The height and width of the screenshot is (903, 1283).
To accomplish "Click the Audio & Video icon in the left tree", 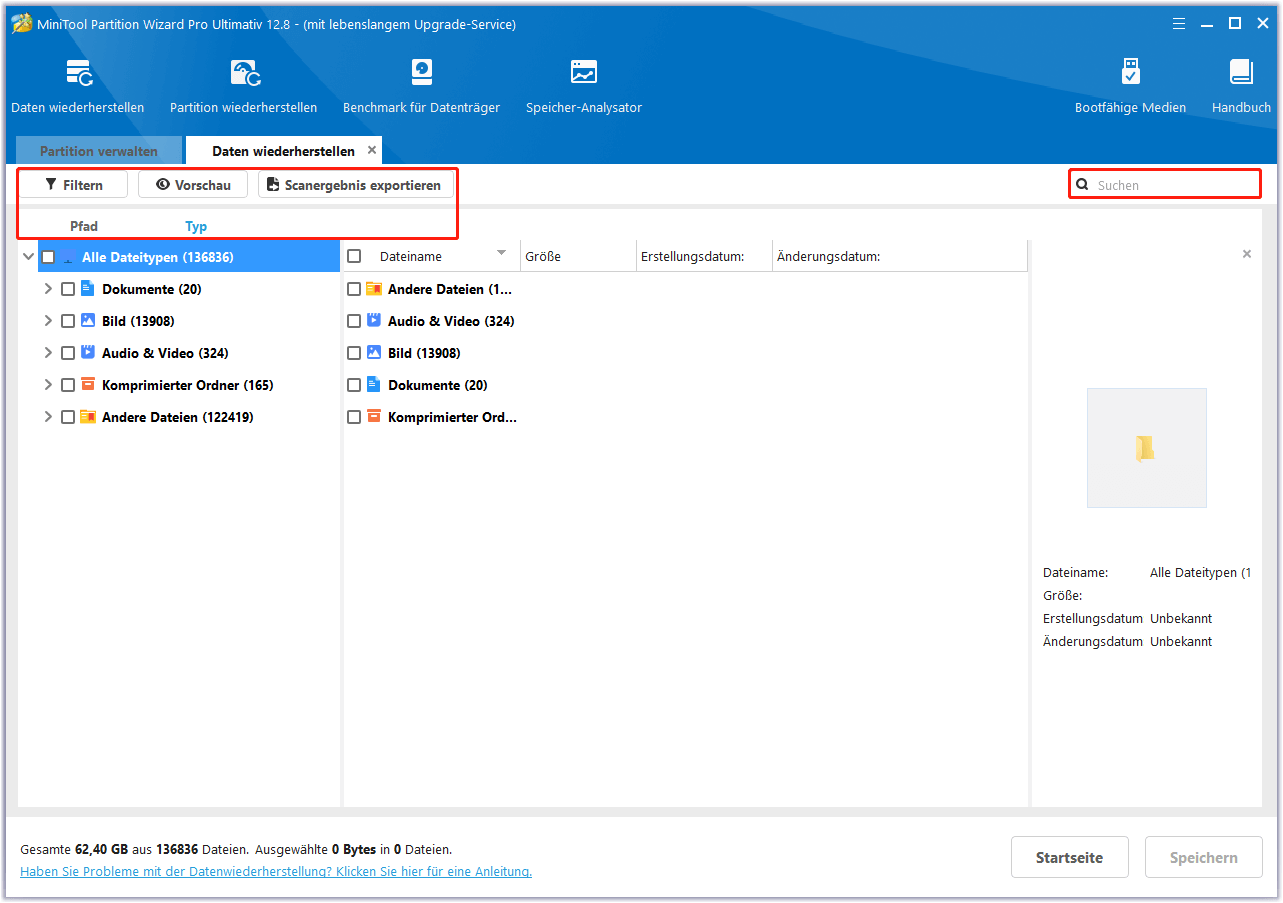I will coord(88,353).
